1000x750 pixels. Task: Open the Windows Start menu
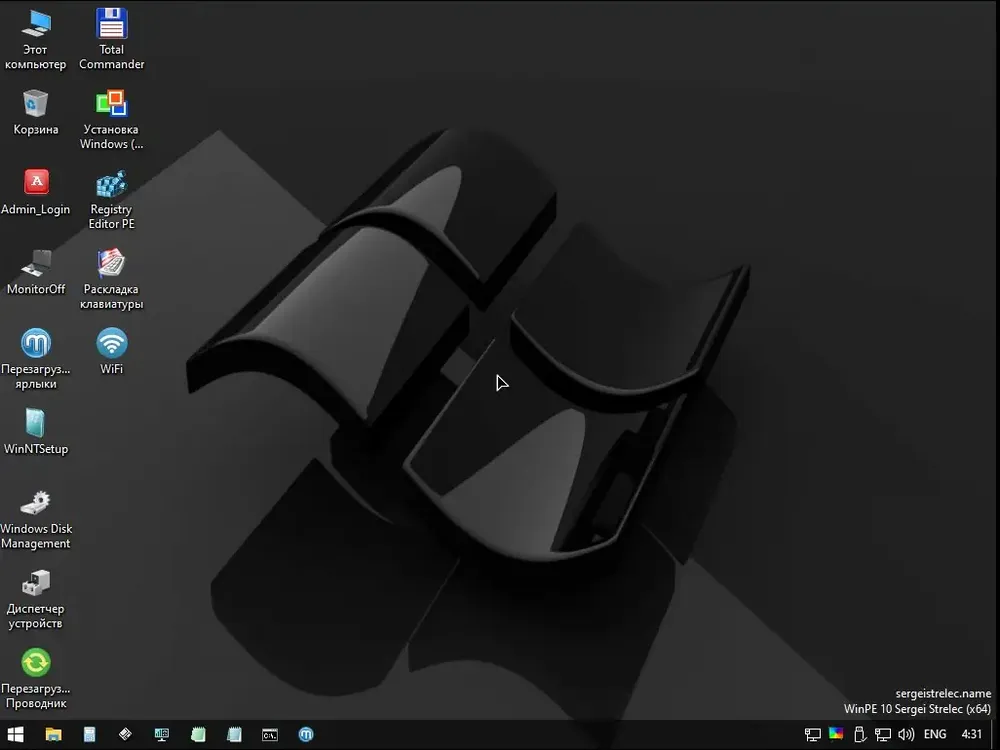pos(15,735)
